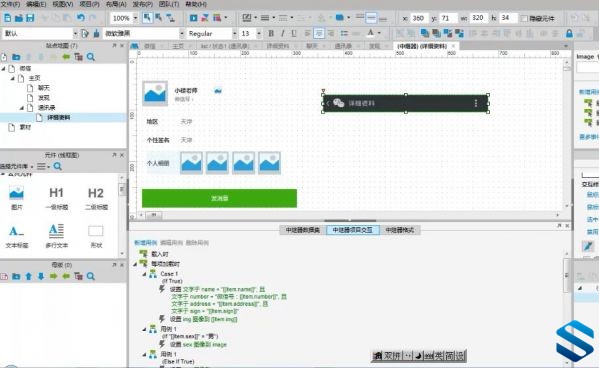Click the AxShare publish icon

(205, 18)
